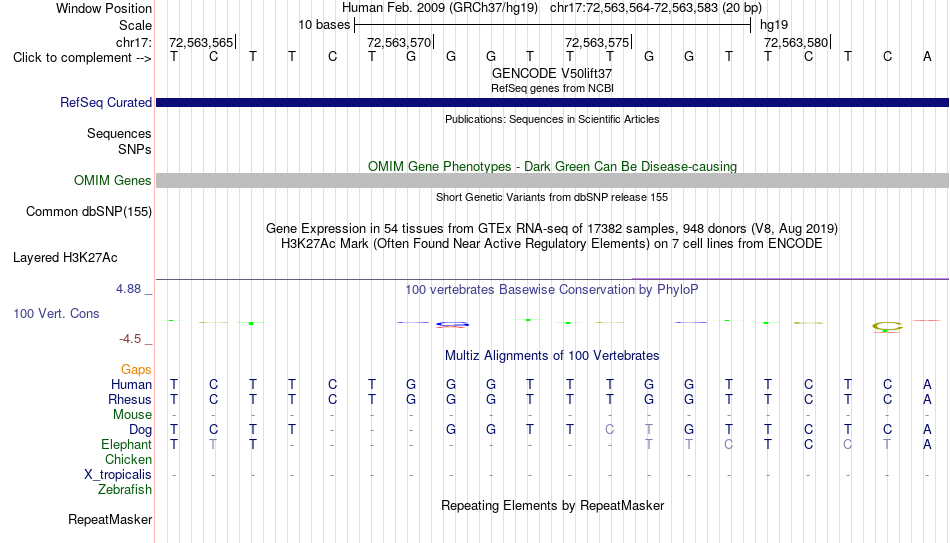Click 'Multiz Alignments of 100 Vertebrates' title
The height and width of the screenshot is (543, 950).
(552, 356)
